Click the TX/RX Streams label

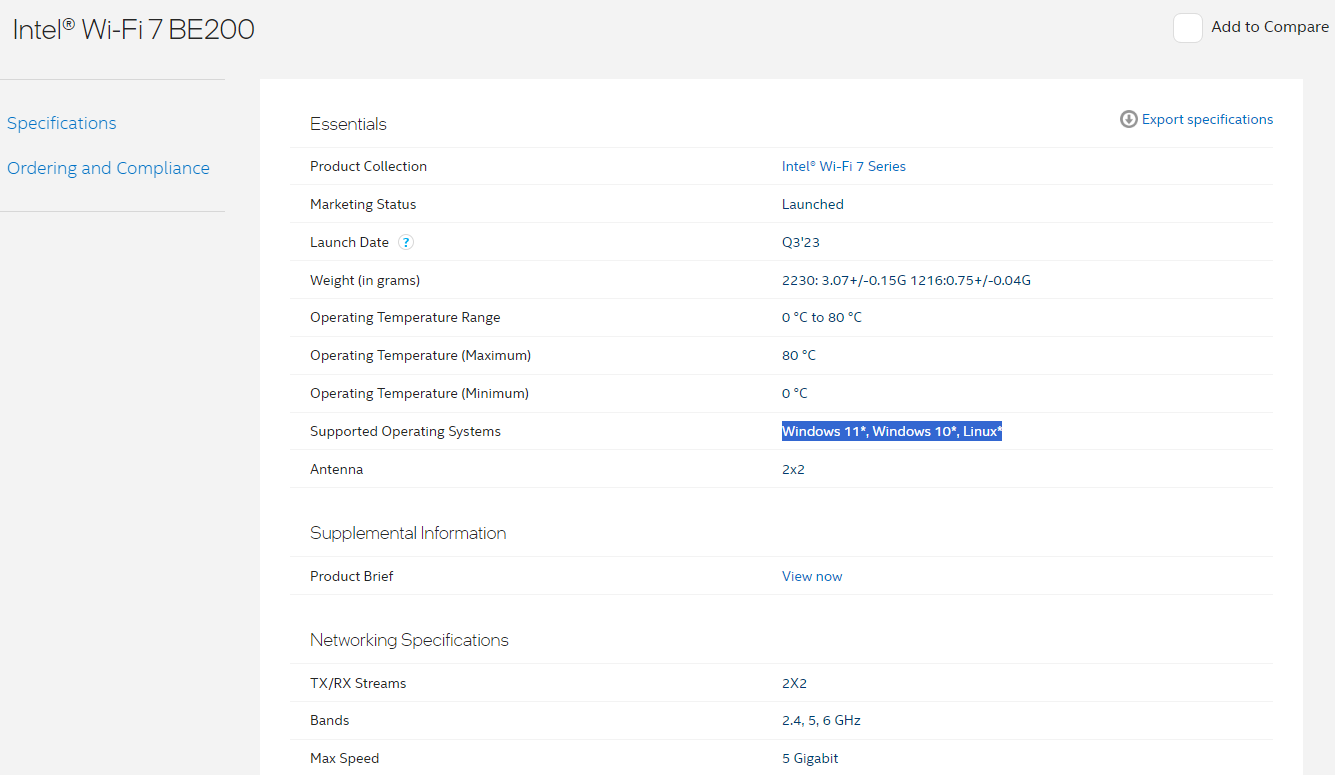click(358, 683)
